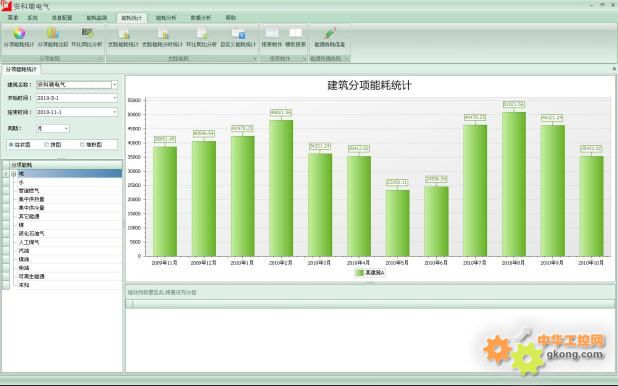Select 液化石油气 in the energy tree

pyautogui.click(x=32, y=233)
